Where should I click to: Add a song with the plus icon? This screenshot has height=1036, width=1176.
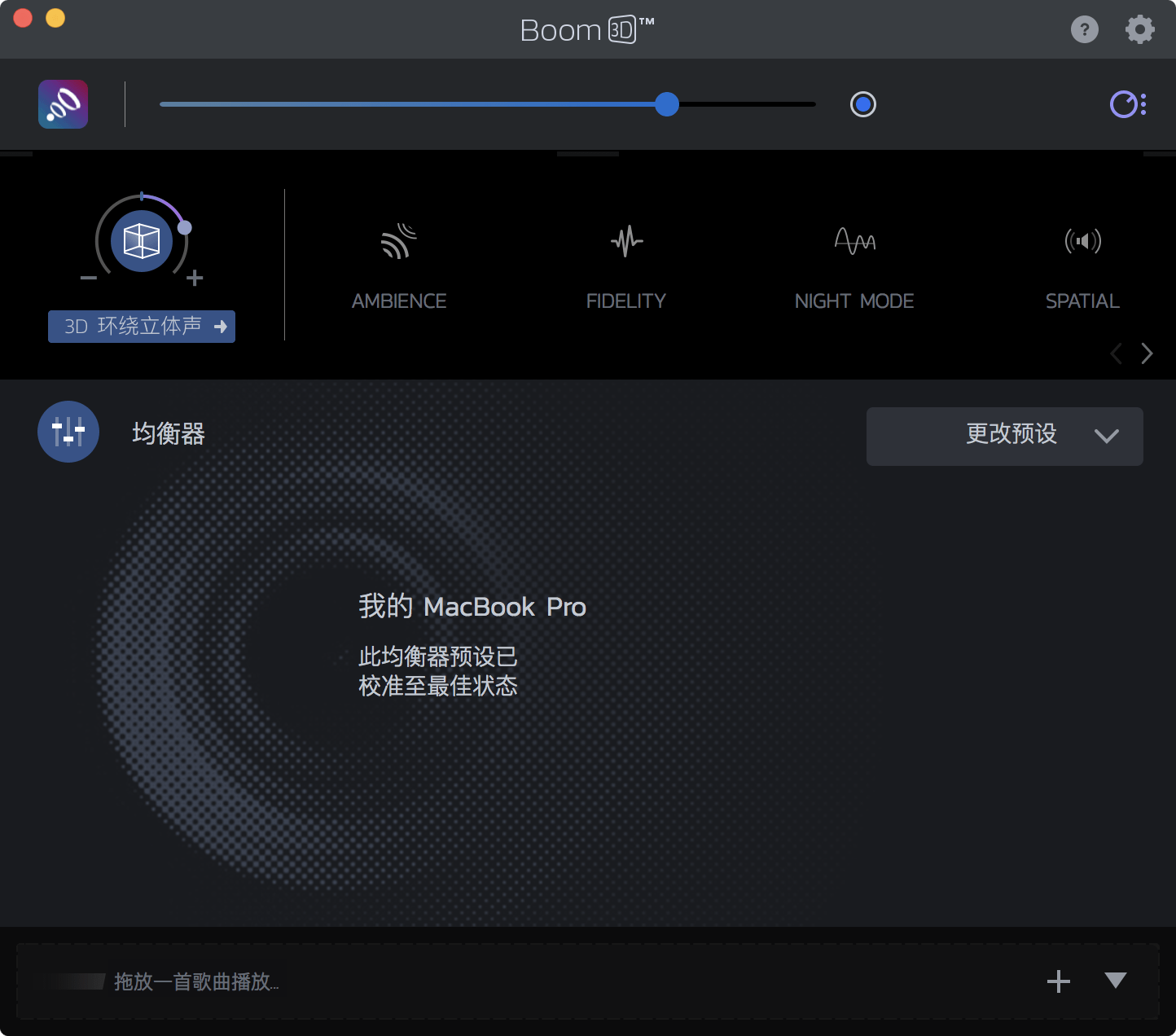click(1059, 981)
